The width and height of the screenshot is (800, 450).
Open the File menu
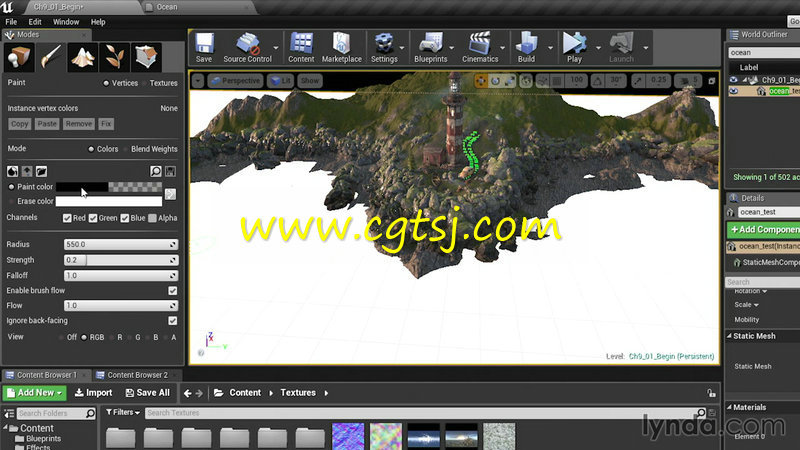(11, 22)
